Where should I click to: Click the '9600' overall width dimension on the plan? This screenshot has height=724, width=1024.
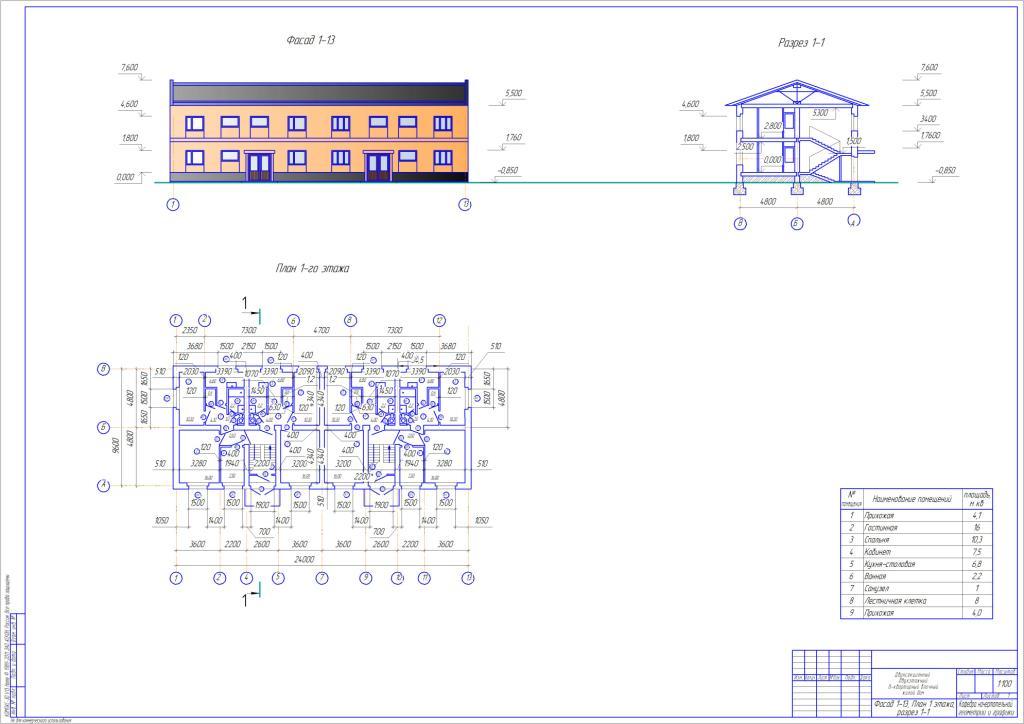[x=116, y=445]
